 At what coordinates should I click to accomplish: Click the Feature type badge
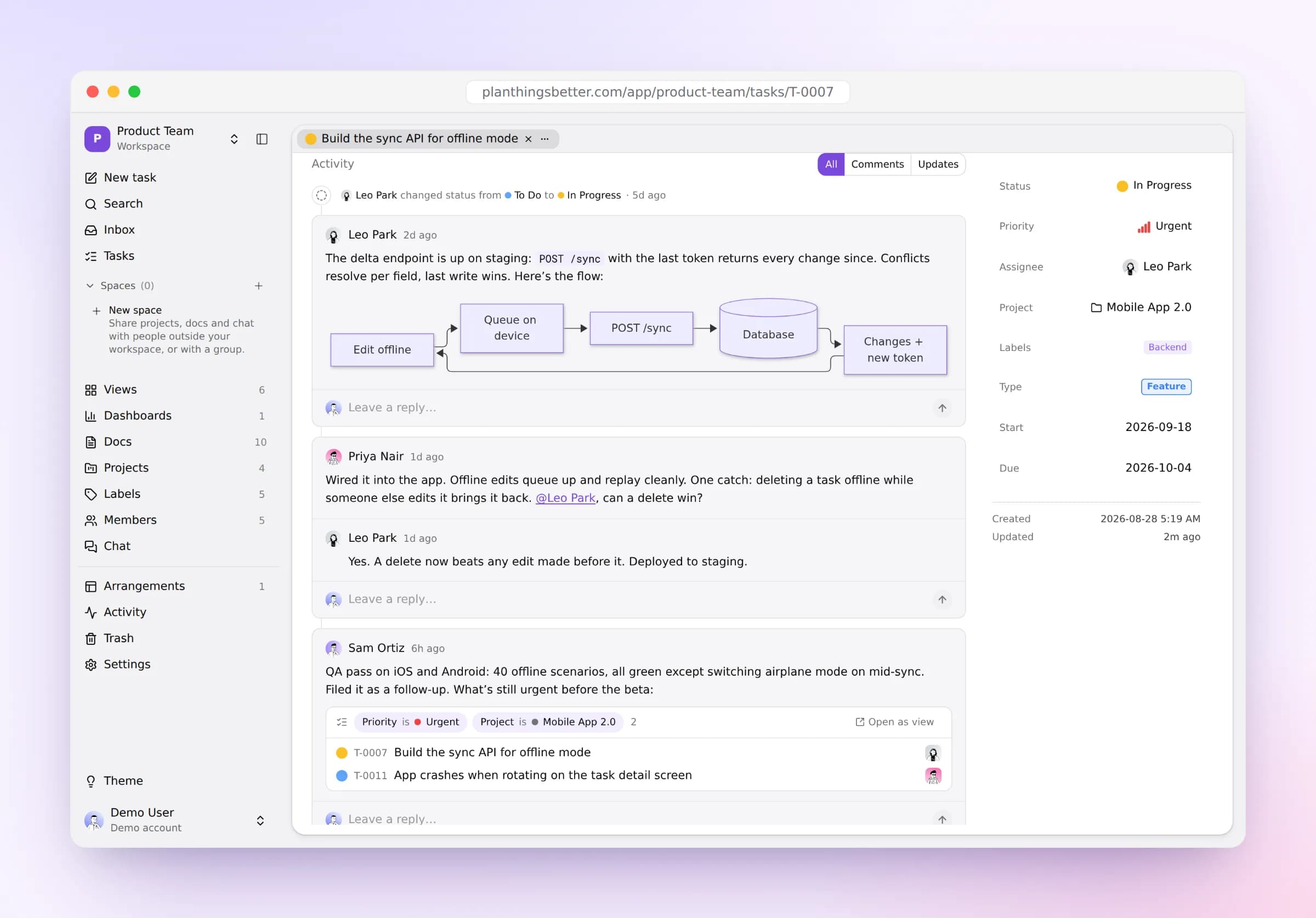click(1166, 387)
